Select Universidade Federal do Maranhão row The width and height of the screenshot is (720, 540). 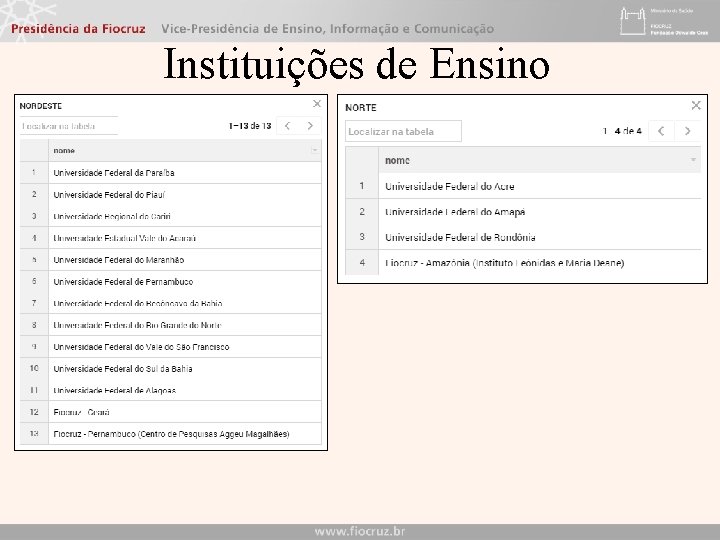click(171, 260)
